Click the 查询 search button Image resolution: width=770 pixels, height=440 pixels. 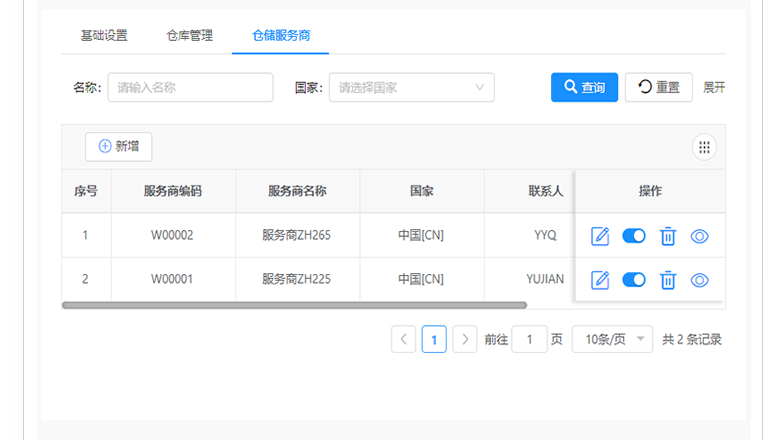click(x=584, y=87)
